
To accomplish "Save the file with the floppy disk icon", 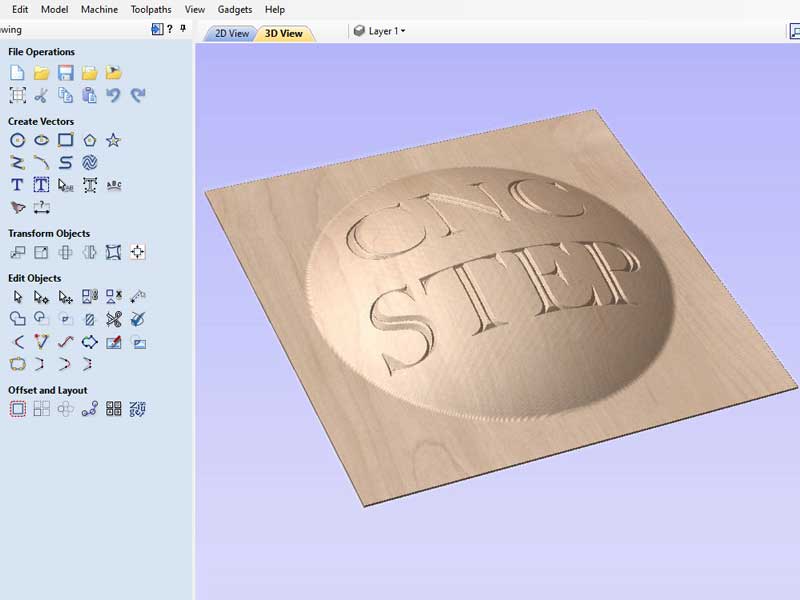I will (66, 73).
